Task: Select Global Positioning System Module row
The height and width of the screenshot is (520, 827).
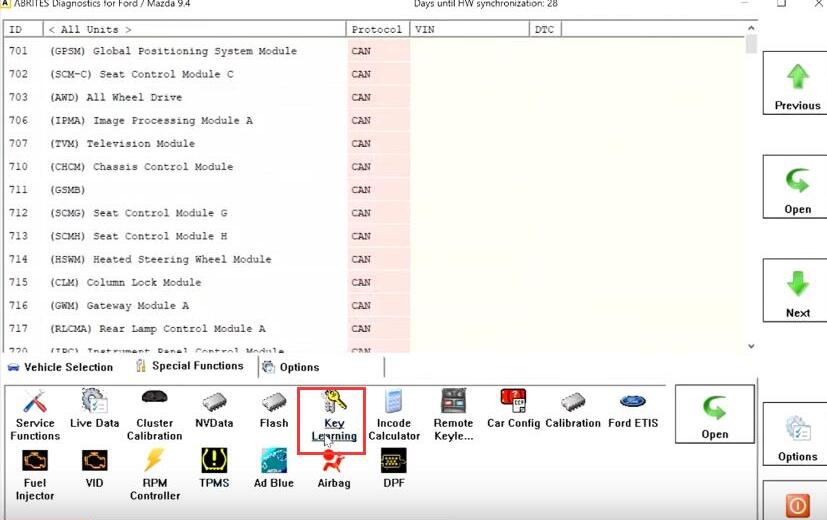Action: (373, 51)
